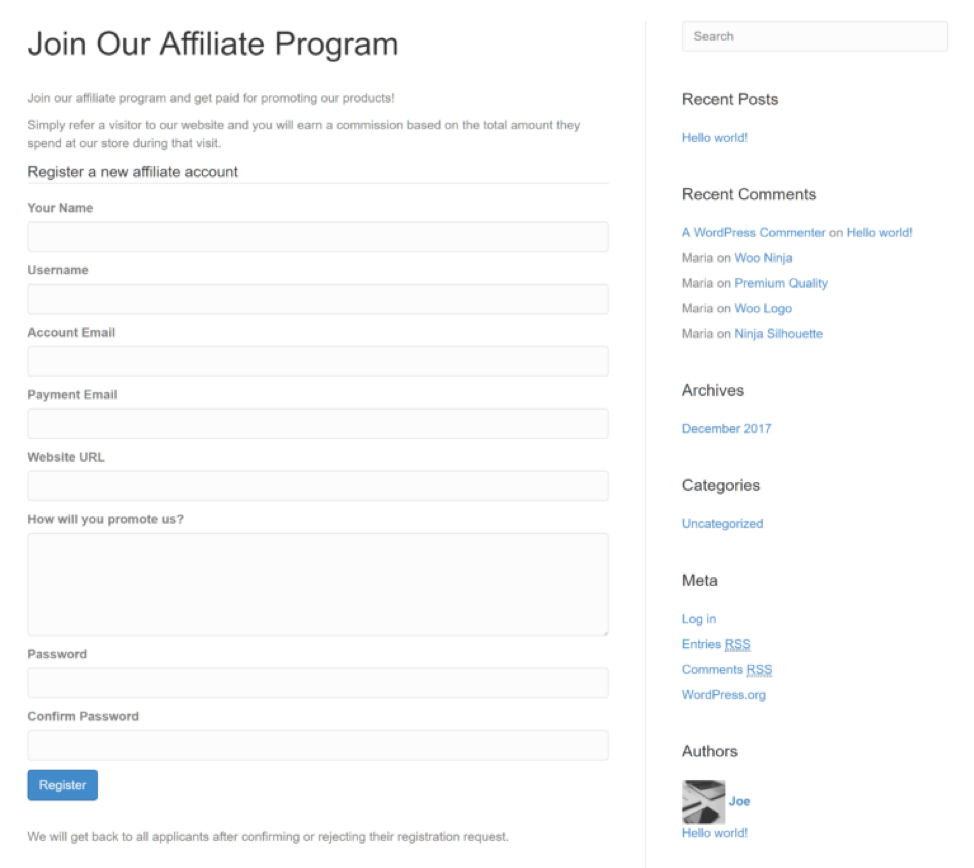Visit the Woo Ninja comment link
This screenshot has width=974, height=868.
click(763, 258)
